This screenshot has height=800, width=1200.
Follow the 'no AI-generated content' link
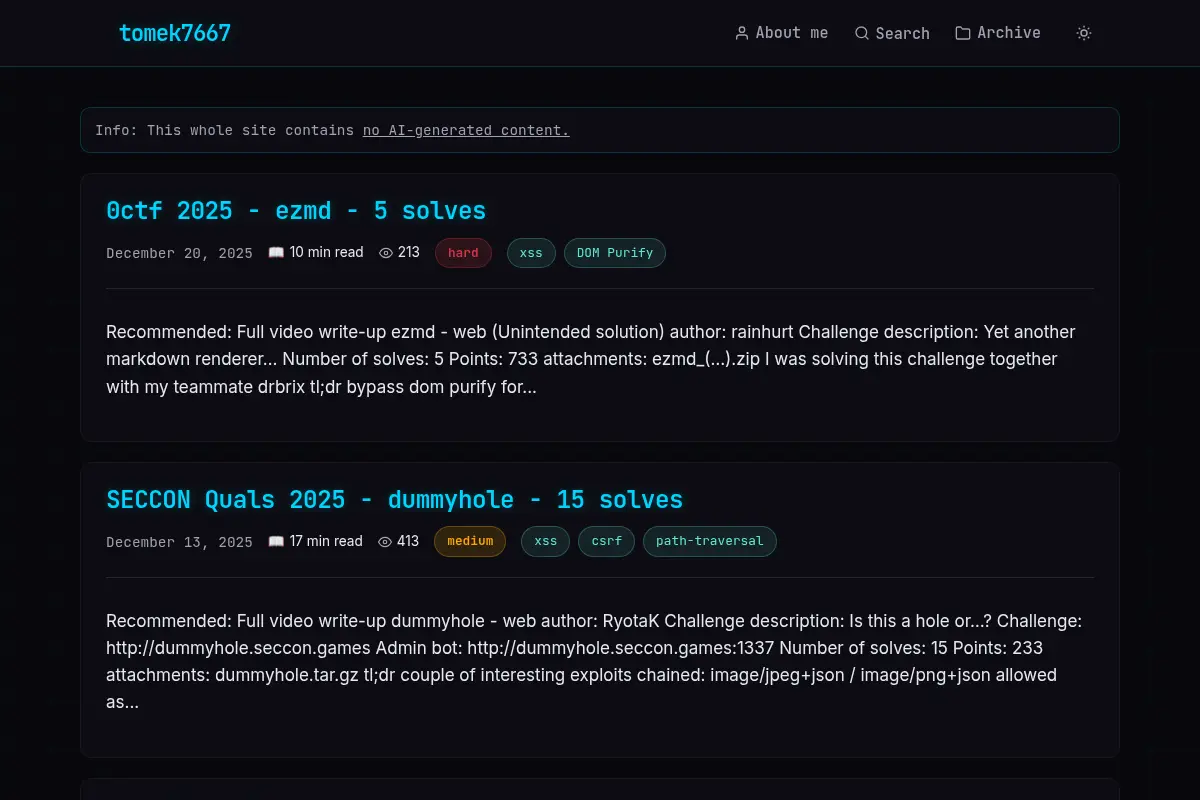(466, 130)
